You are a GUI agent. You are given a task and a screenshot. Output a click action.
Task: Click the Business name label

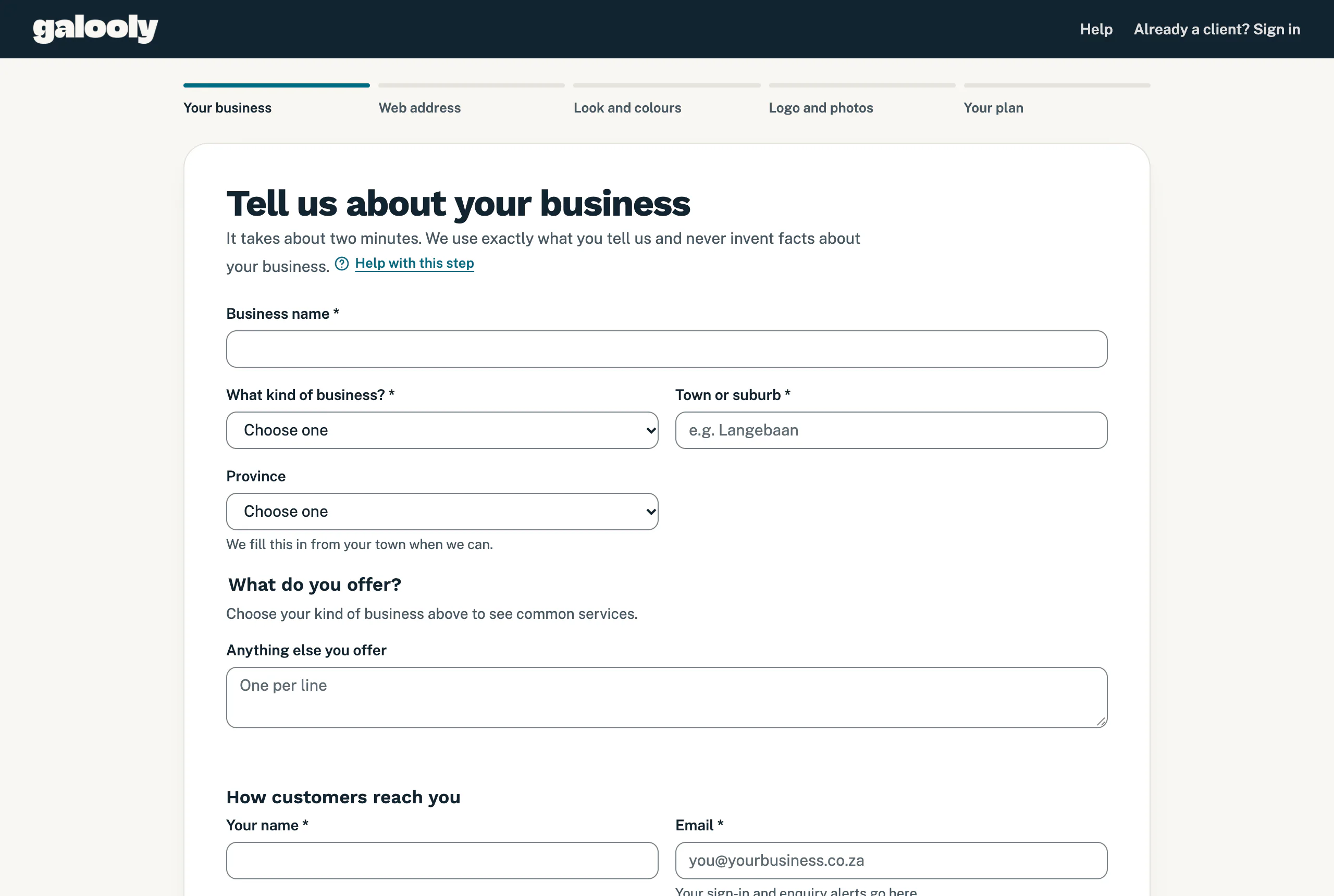coord(283,314)
